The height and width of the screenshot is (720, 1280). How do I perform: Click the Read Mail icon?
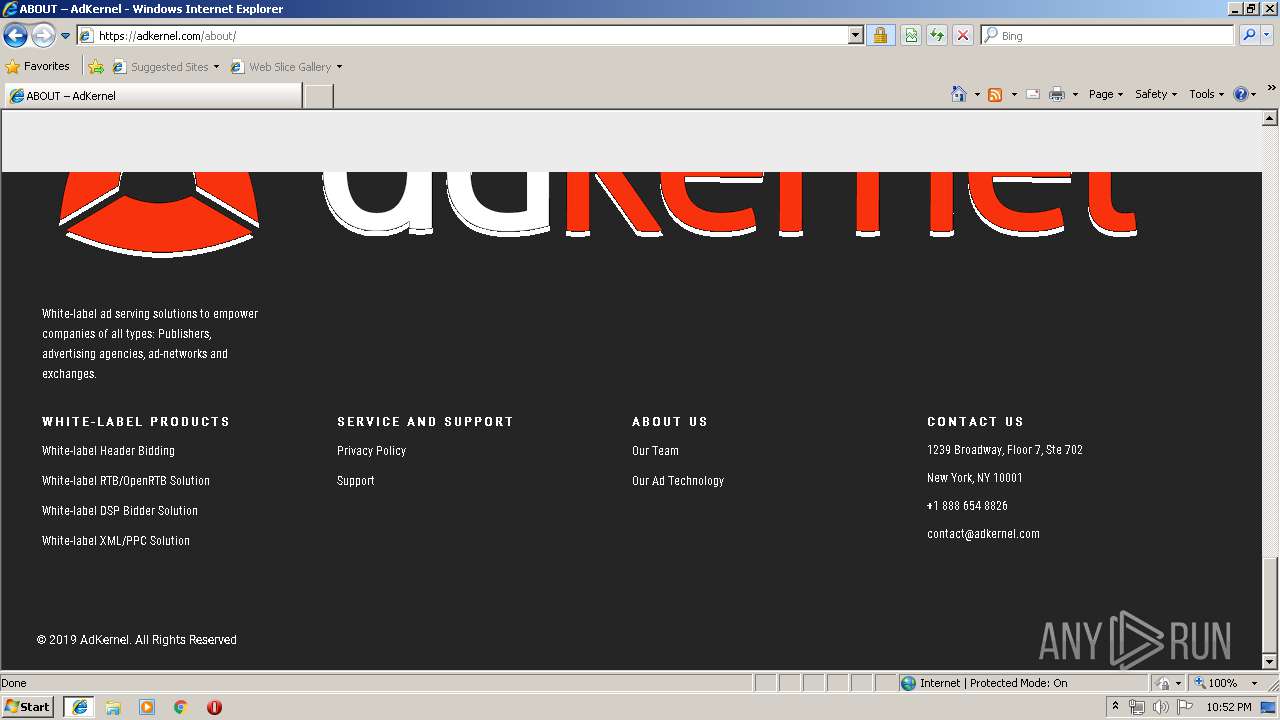pyautogui.click(x=1033, y=94)
